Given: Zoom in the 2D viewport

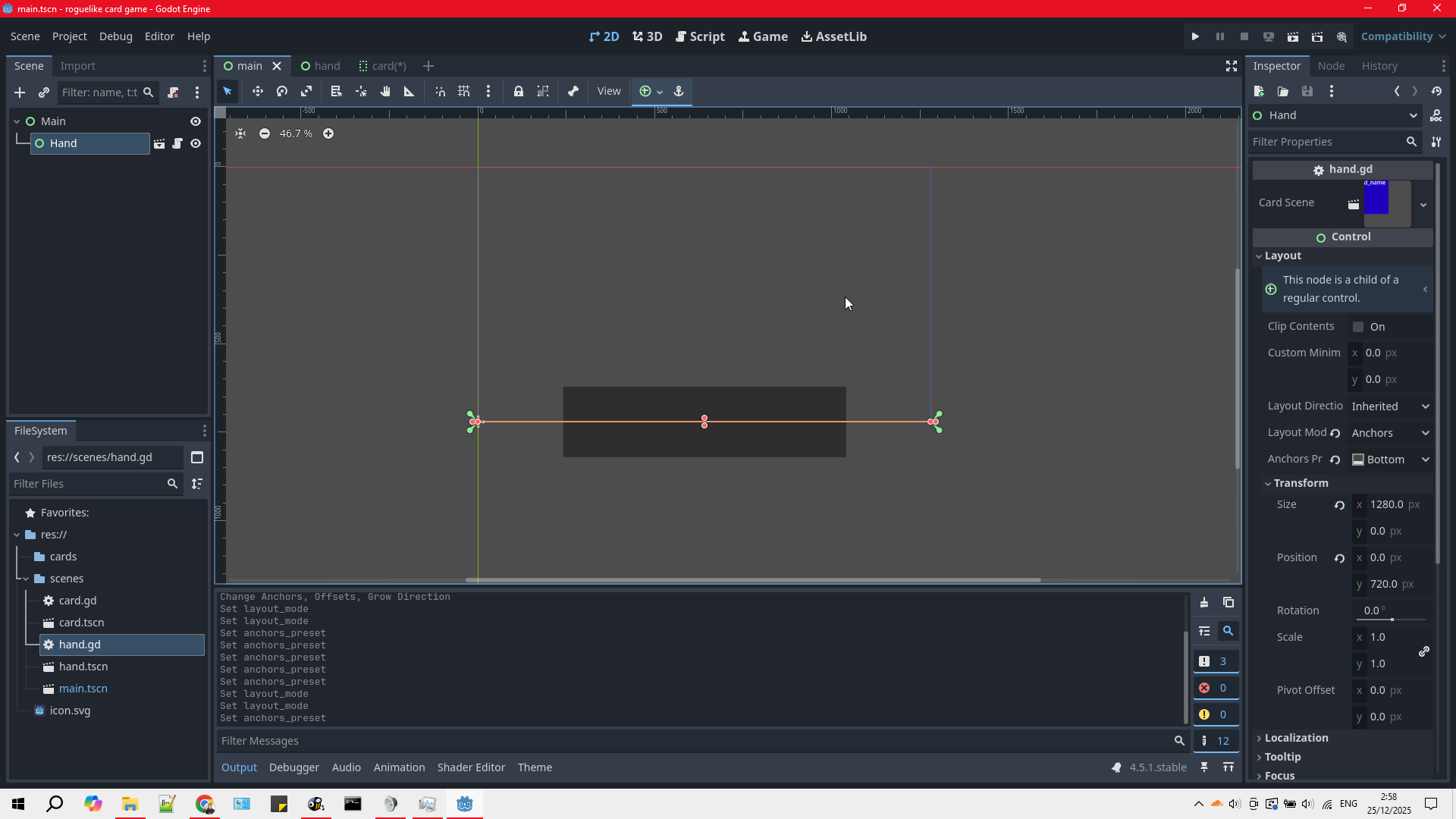Looking at the screenshot, I should [328, 133].
